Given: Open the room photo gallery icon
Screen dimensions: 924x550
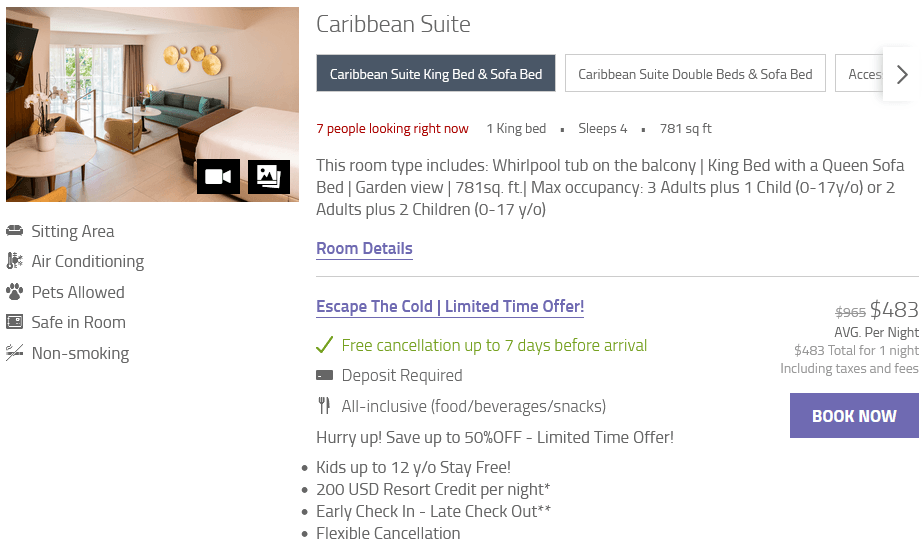Looking at the screenshot, I should 269,177.
